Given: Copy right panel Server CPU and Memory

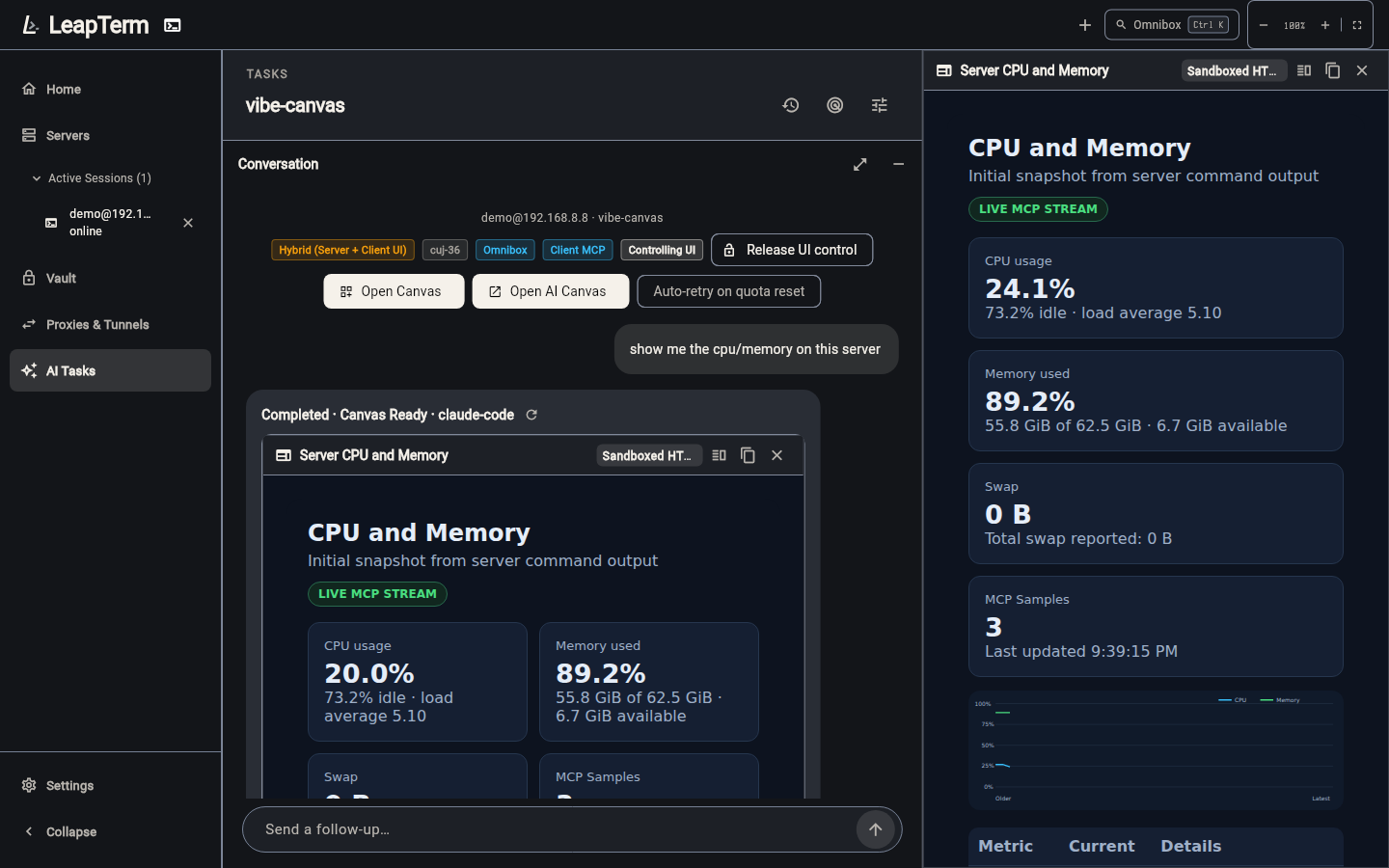Looking at the screenshot, I should coord(1333,70).
